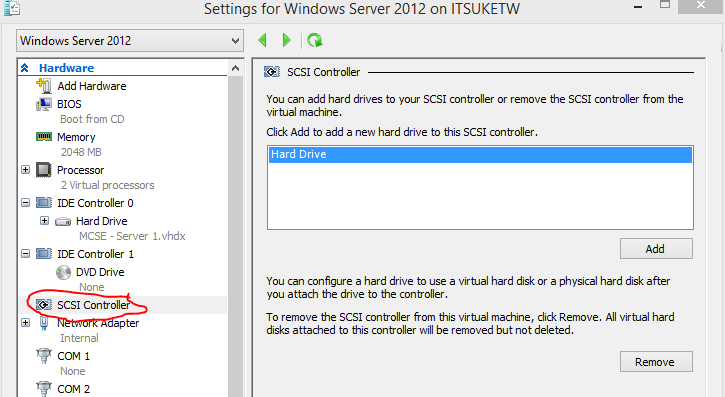Collapse the IDE Controller 0 node
The image size is (725, 397).
click(25, 202)
